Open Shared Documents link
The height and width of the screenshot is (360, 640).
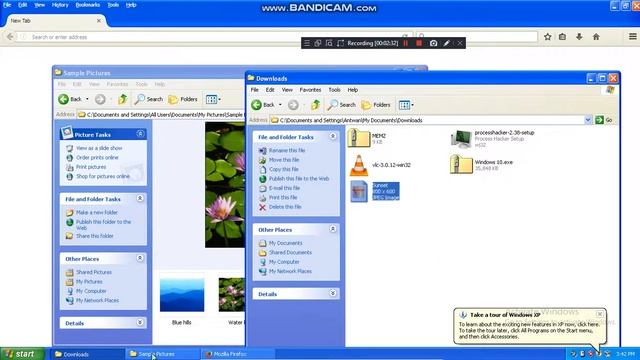290,253
